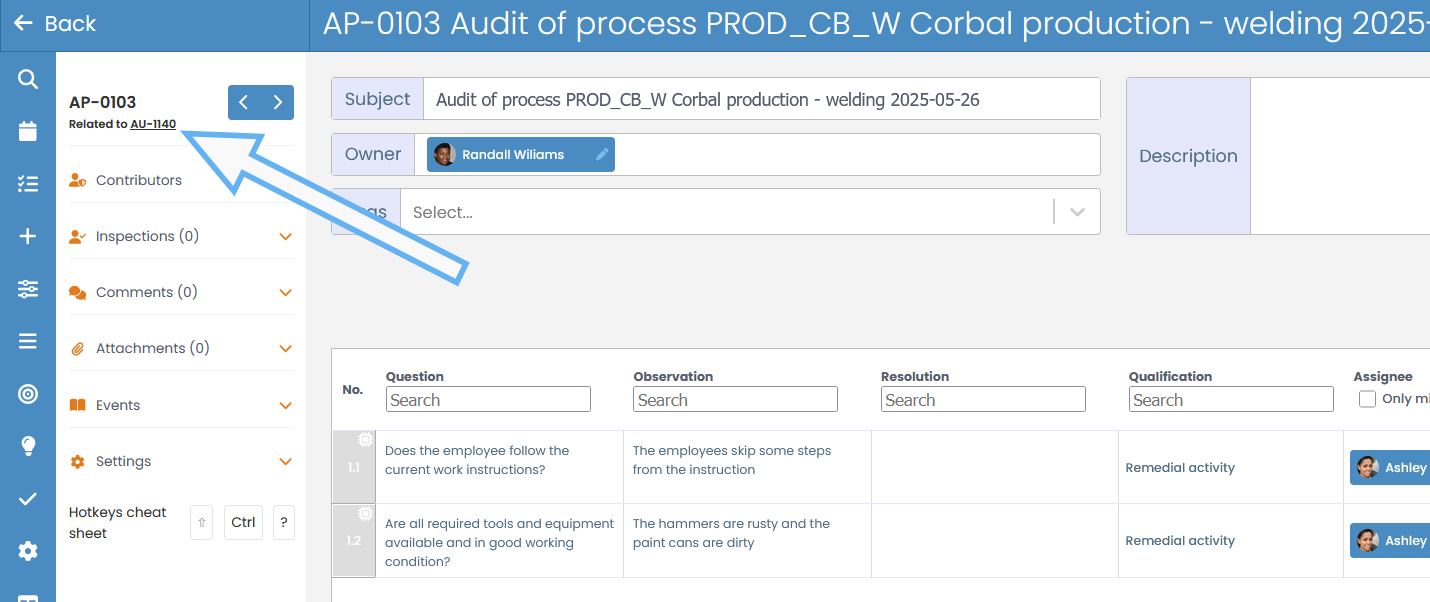Open the Contributors panel item
This screenshot has height=602, width=1430.
pyautogui.click(x=138, y=181)
